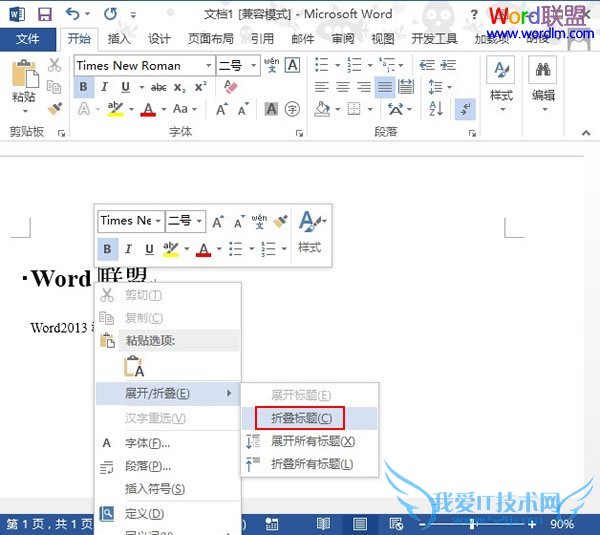The image size is (600, 535).
Task: Click zoom in plus on status bar
Action: 532,524
